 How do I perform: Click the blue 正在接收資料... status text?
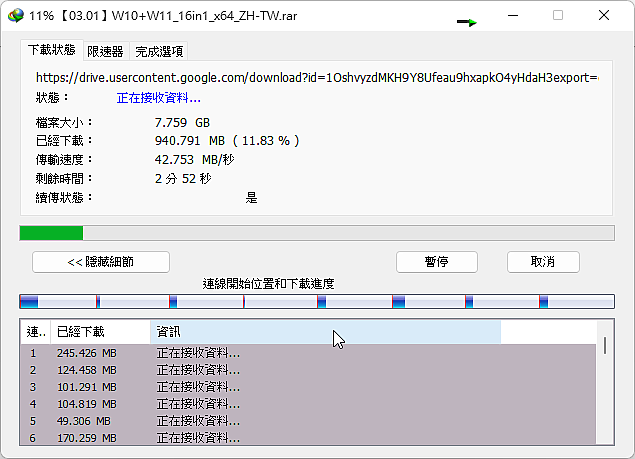click(x=158, y=98)
